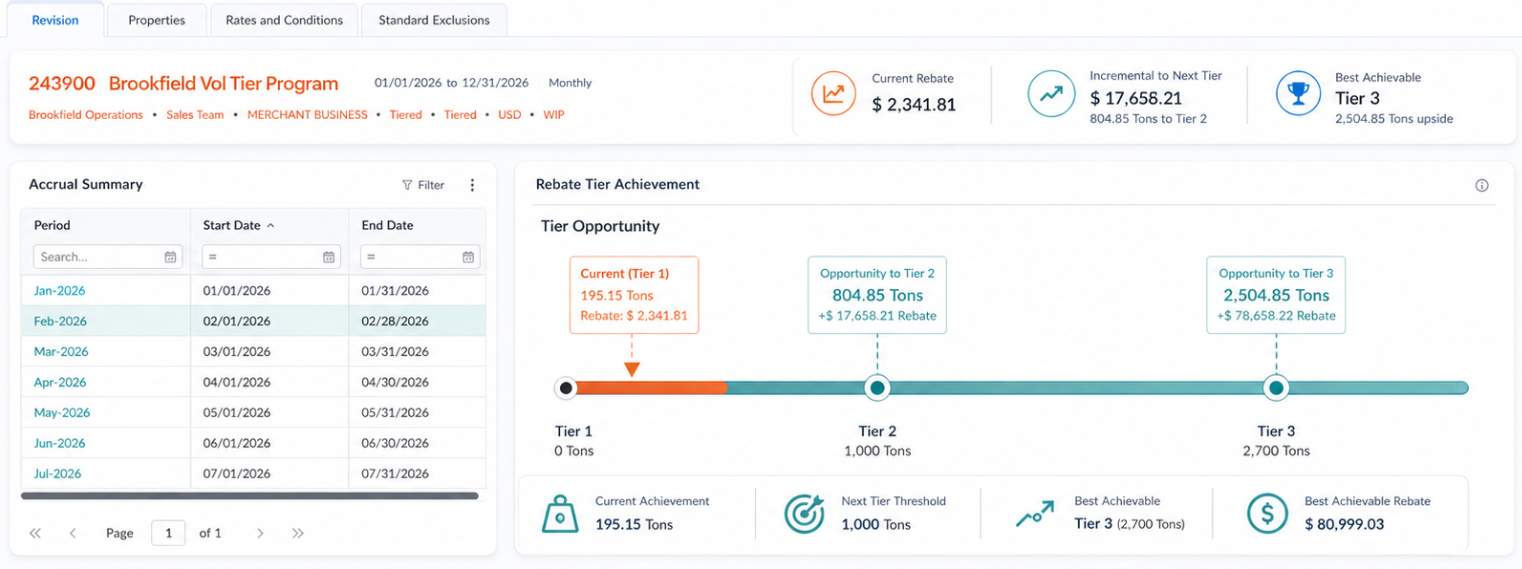Click the 1,000 Tons label under Tier 2

point(877,451)
